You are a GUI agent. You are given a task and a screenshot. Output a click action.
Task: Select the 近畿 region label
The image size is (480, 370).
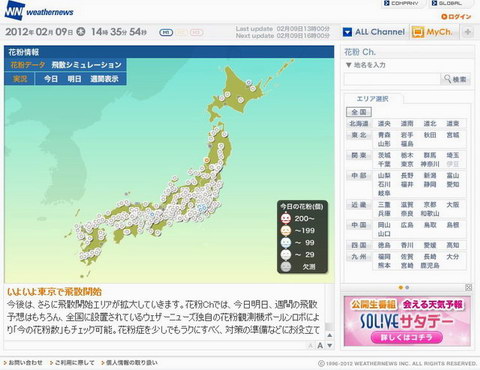pos(359,205)
